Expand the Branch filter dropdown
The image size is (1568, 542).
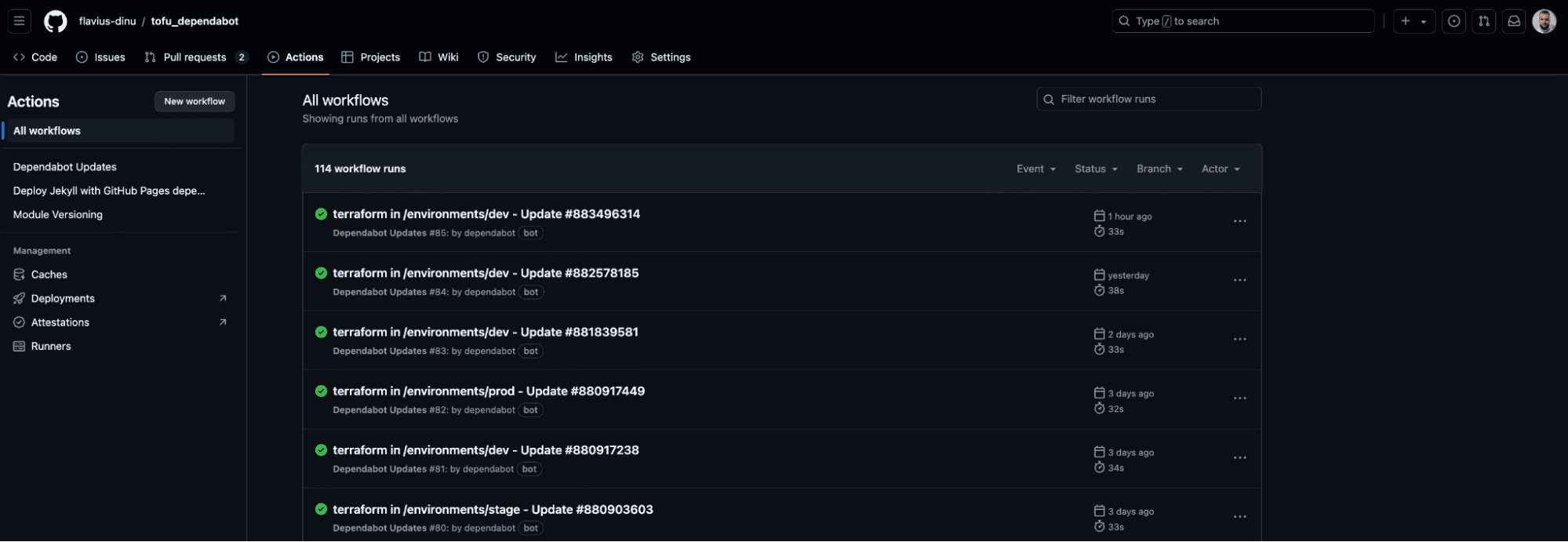click(x=1159, y=169)
